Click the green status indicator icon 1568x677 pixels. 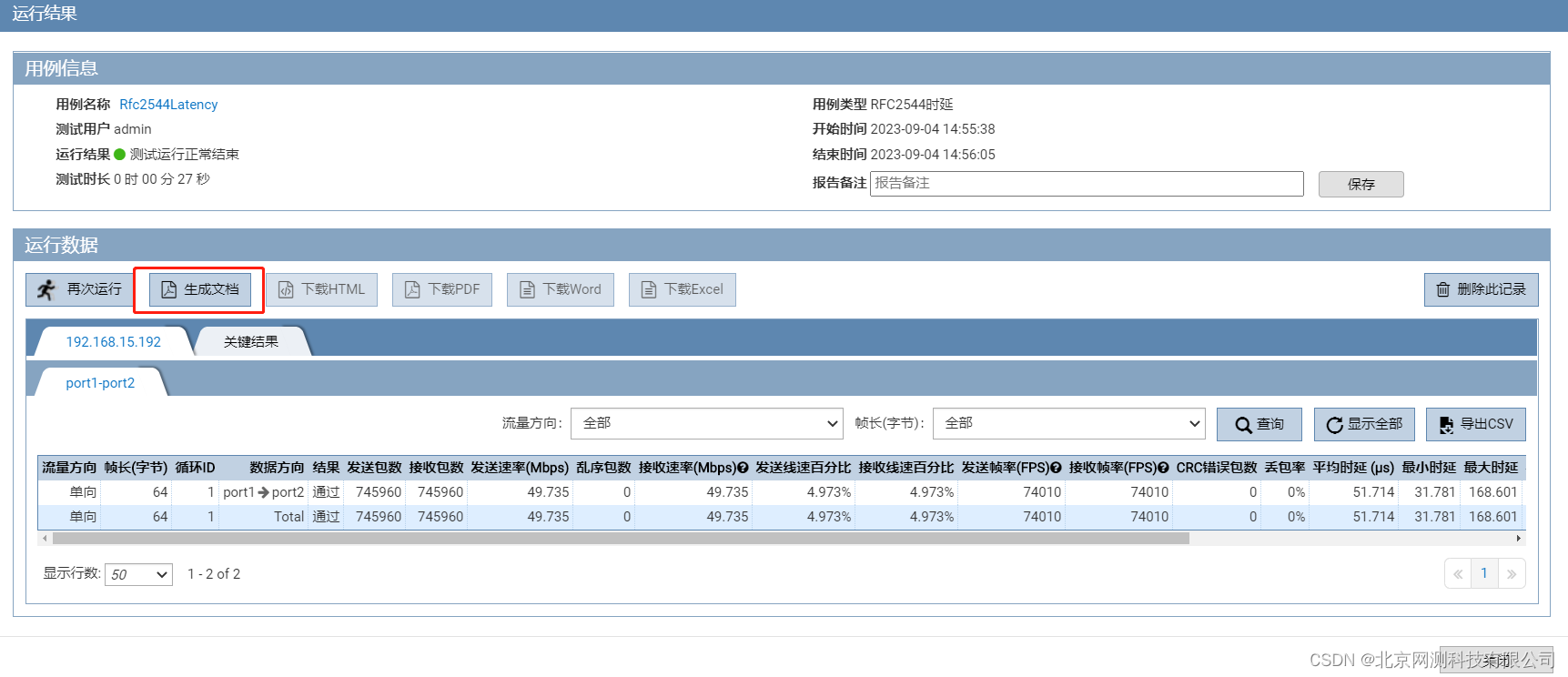(x=119, y=155)
